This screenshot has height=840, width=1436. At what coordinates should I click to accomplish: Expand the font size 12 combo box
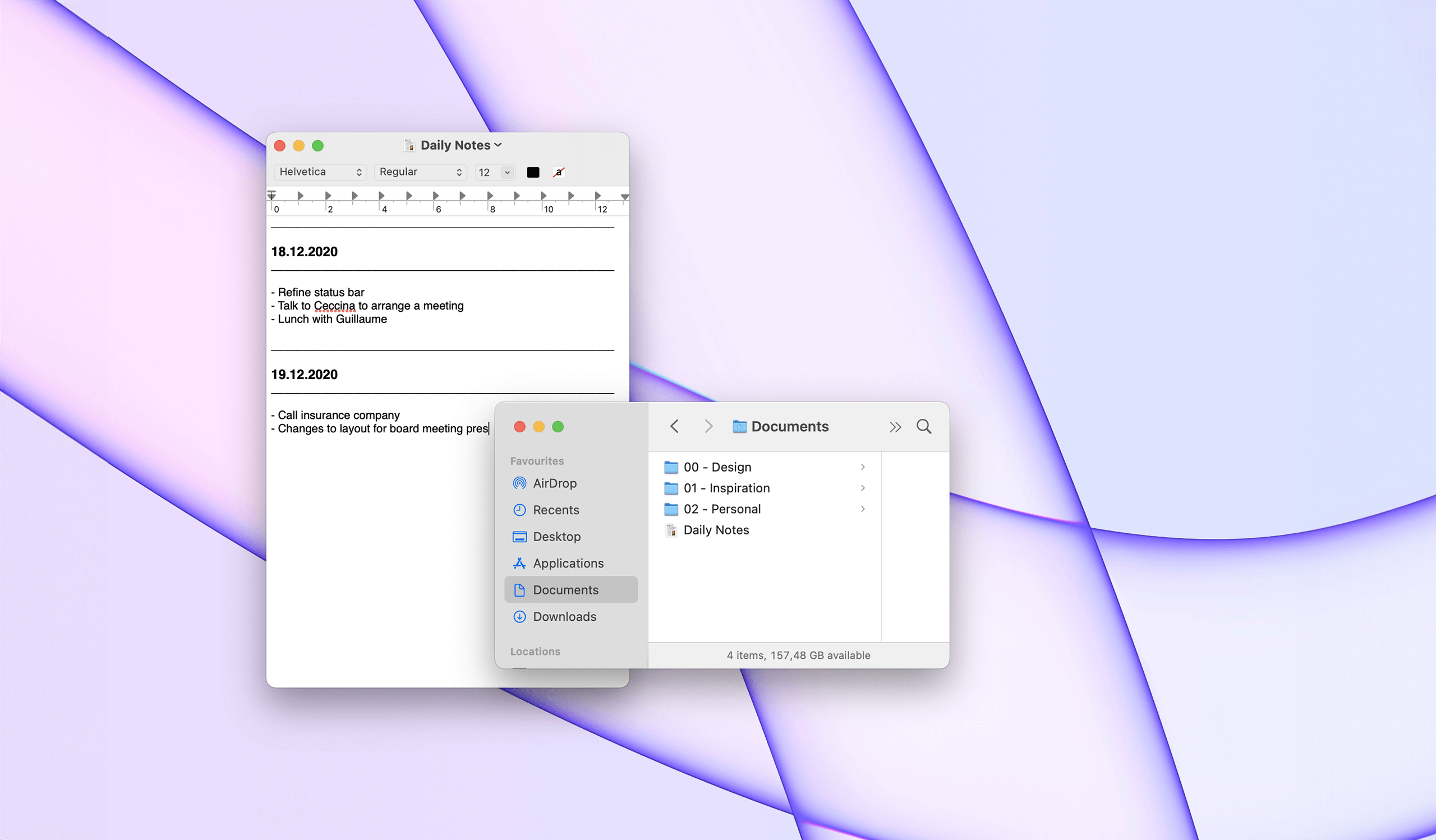(x=507, y=172)
